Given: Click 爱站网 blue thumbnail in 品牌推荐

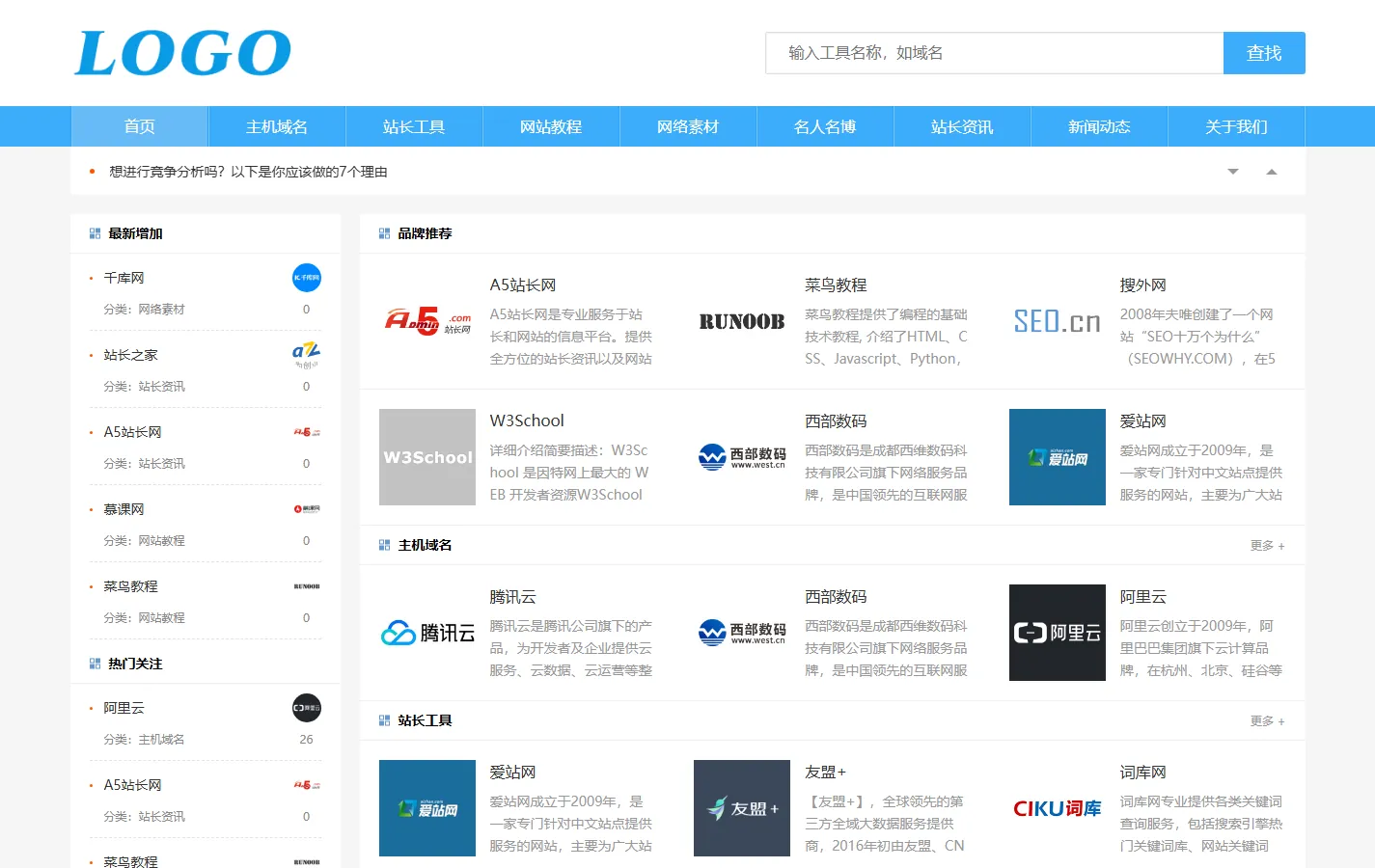Looking at the screenshot, I should click(x=1058, y=457).
